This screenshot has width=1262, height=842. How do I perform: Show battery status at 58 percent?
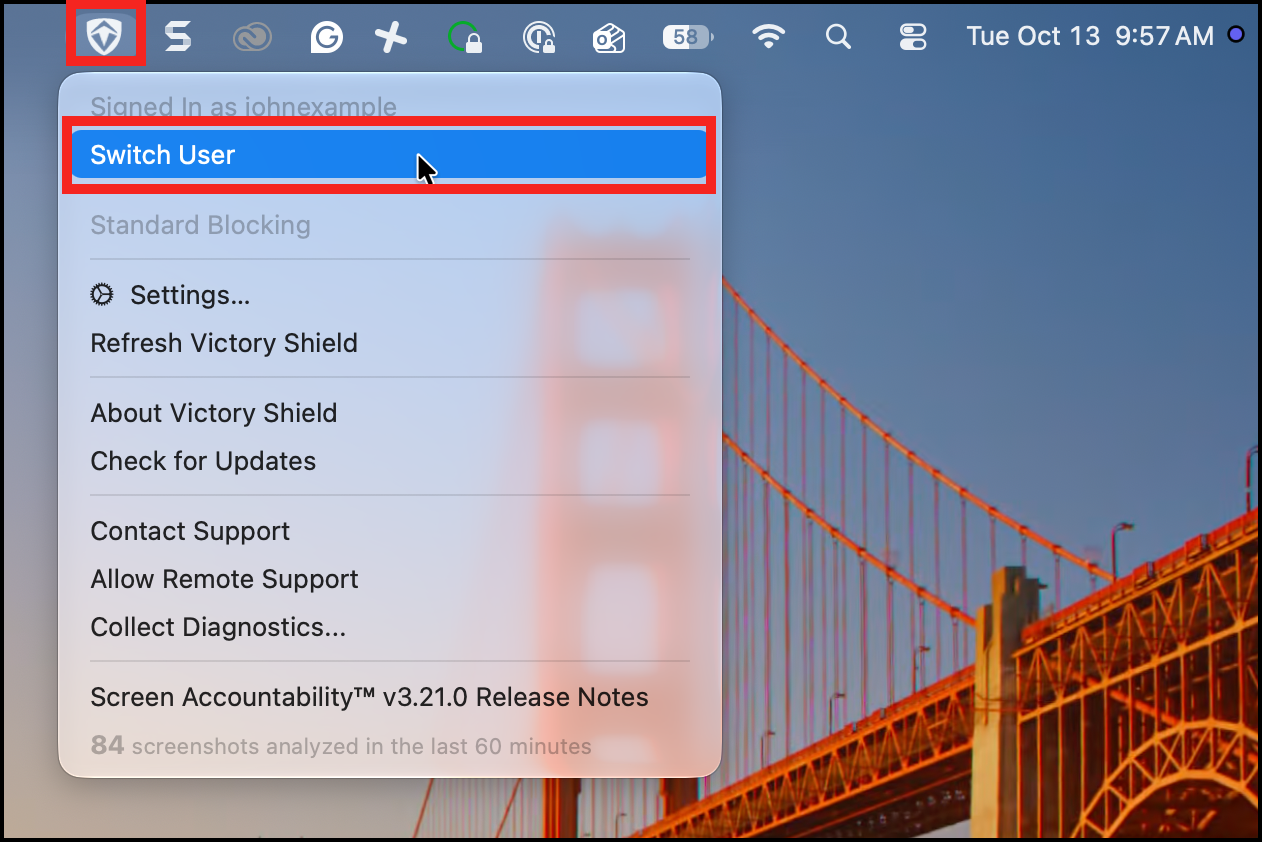(688, 37)
